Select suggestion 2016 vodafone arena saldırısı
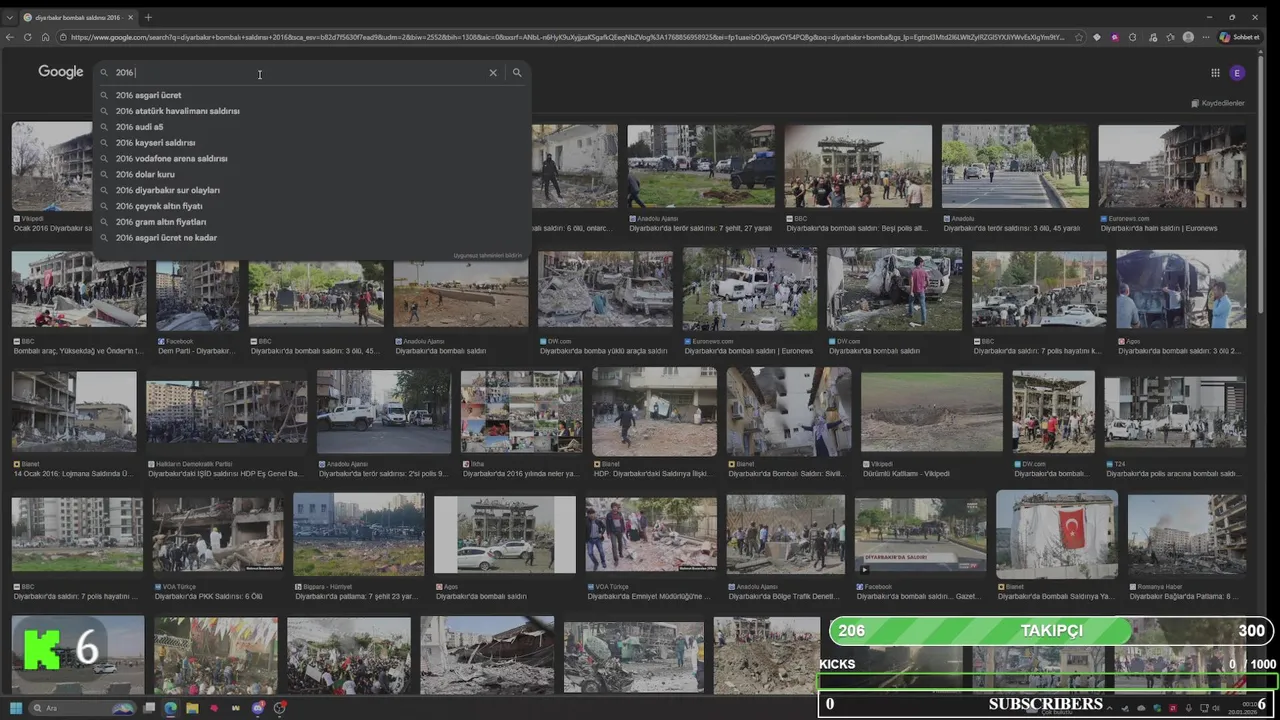Viewport: 1280px width, 720px height. coord(310,158)
